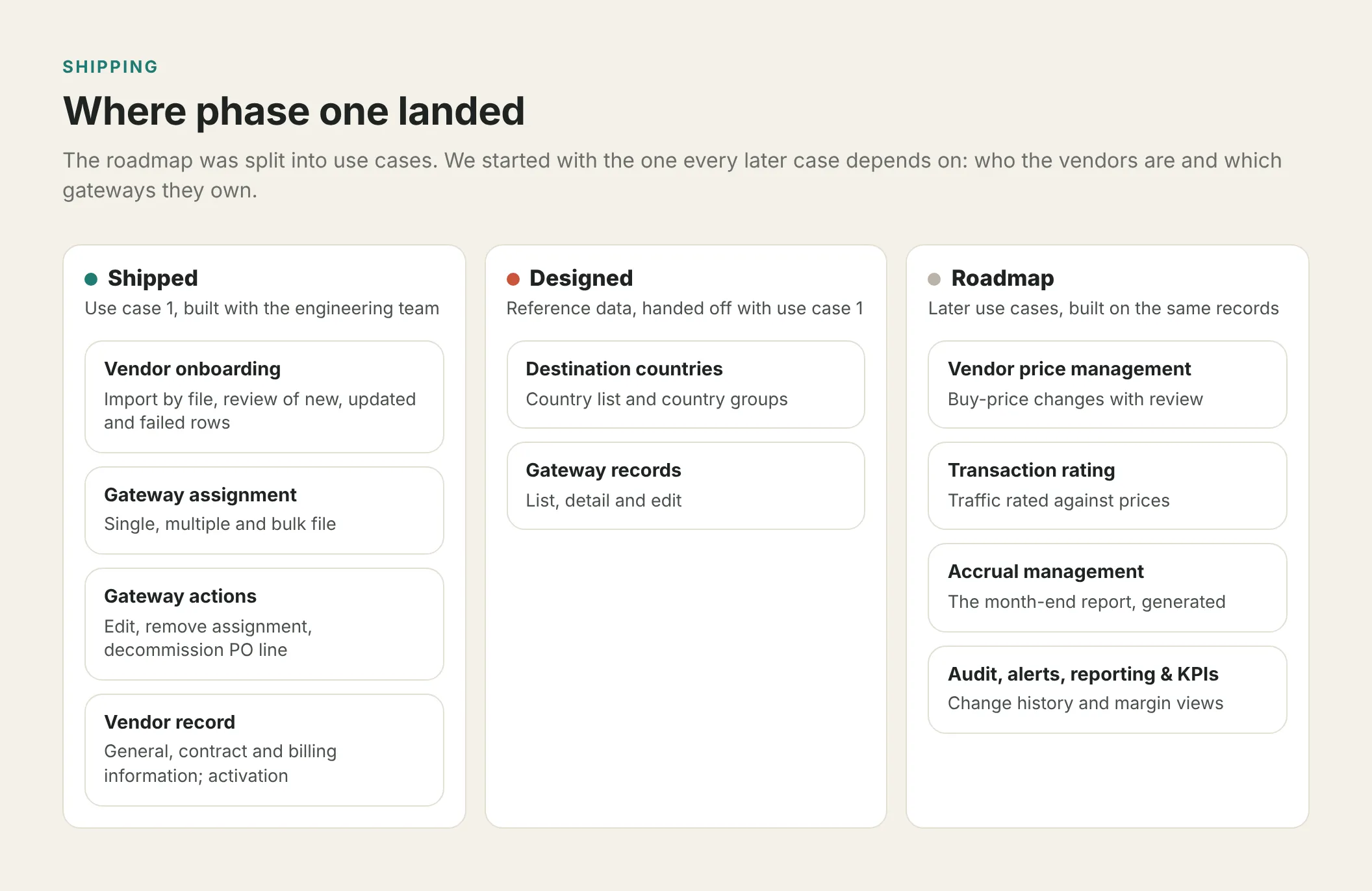This screenshot has height=891, width=1372.
Task: Click 'Use case 1, built with the engineering team'
Action: coord(262,308)
